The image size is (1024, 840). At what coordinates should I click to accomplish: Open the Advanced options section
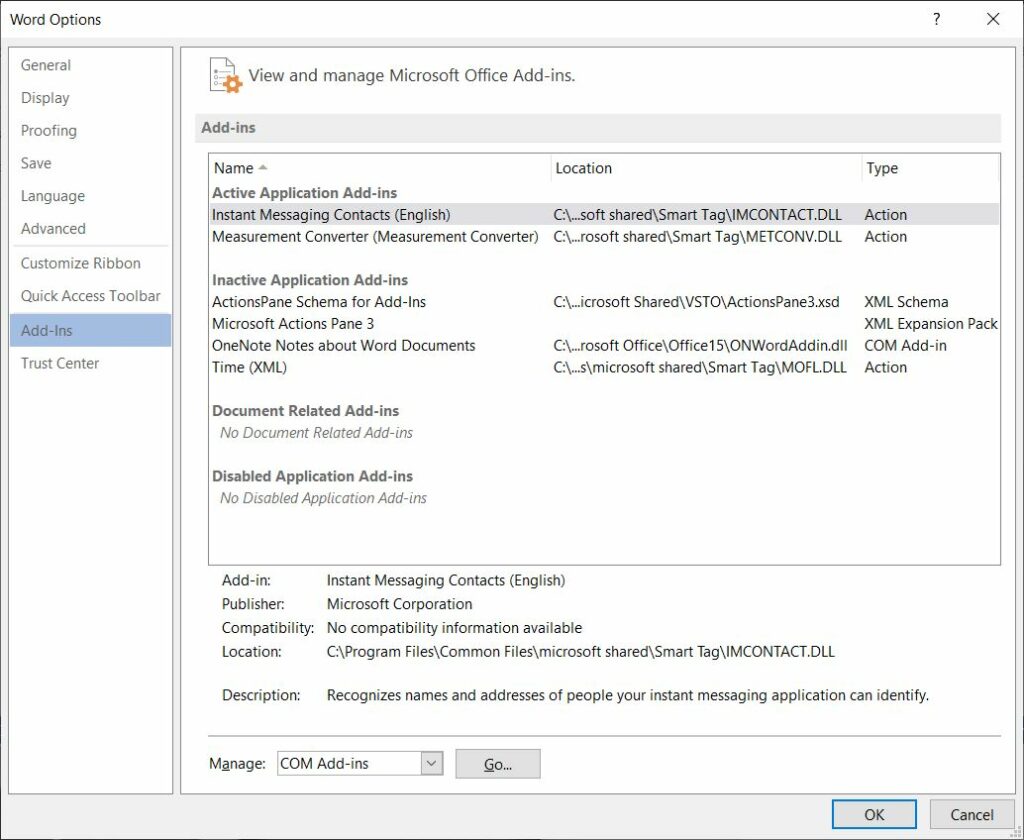click(x=54, y=228)
